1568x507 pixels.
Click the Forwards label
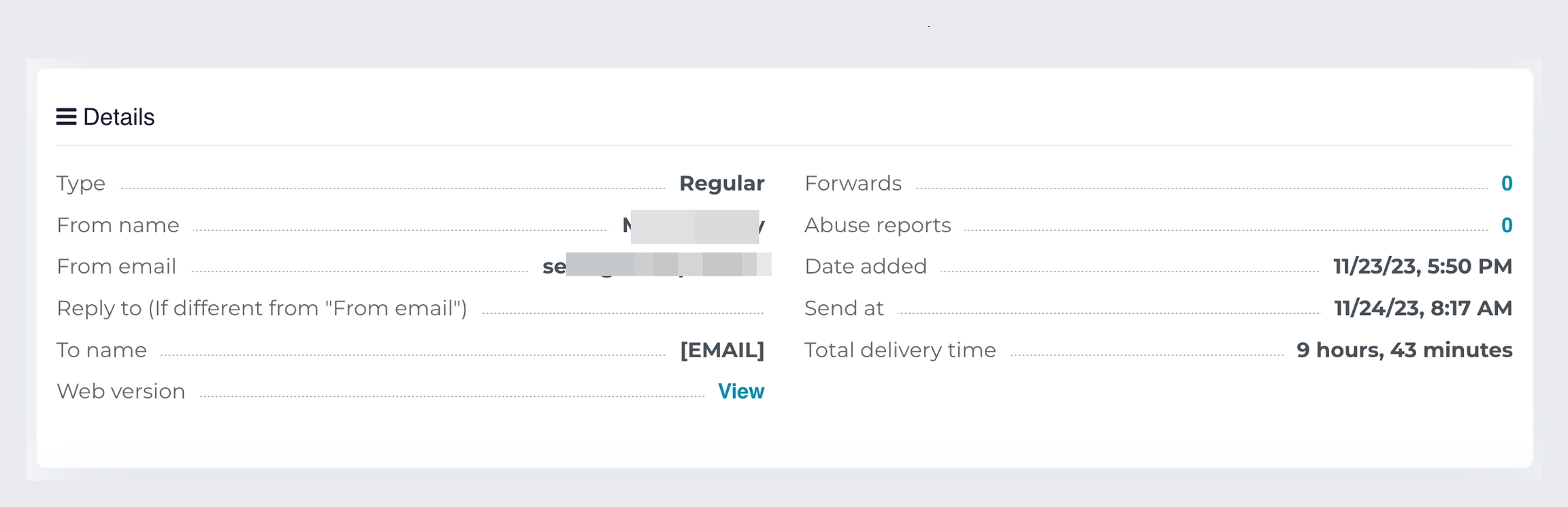click(853, 184)
